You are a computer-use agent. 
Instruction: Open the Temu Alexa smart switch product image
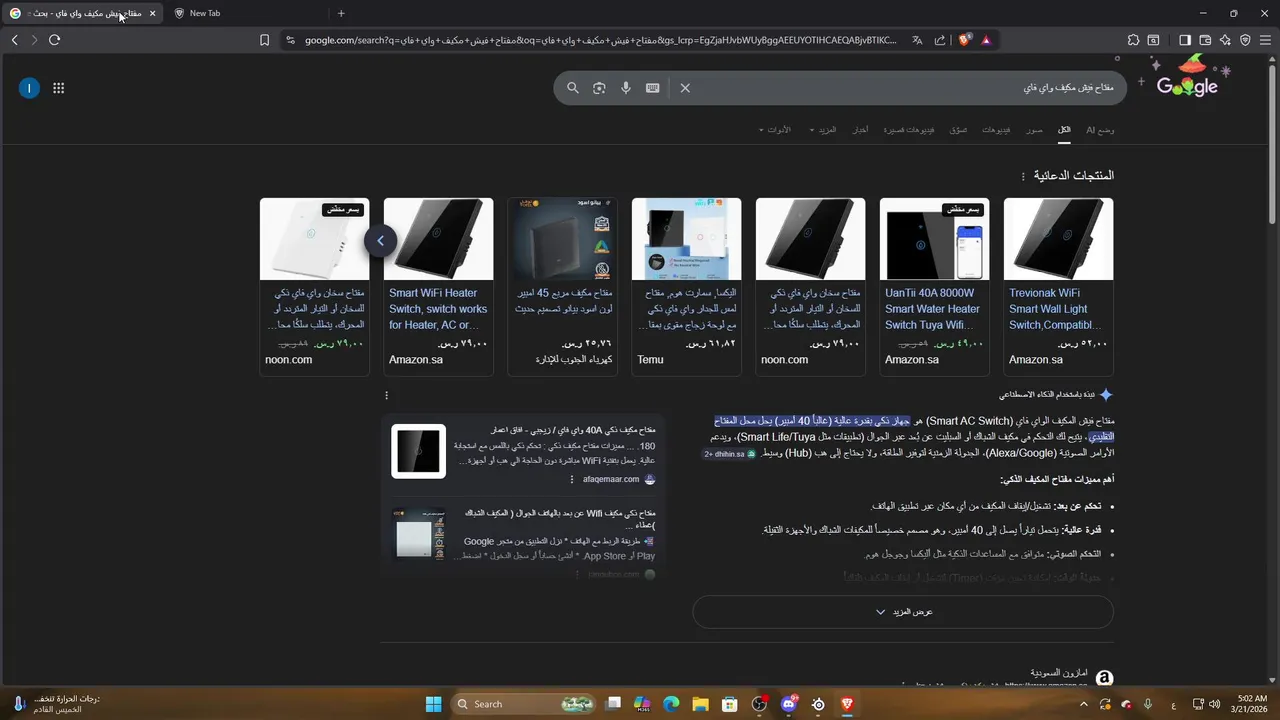[x=686, y=239]
